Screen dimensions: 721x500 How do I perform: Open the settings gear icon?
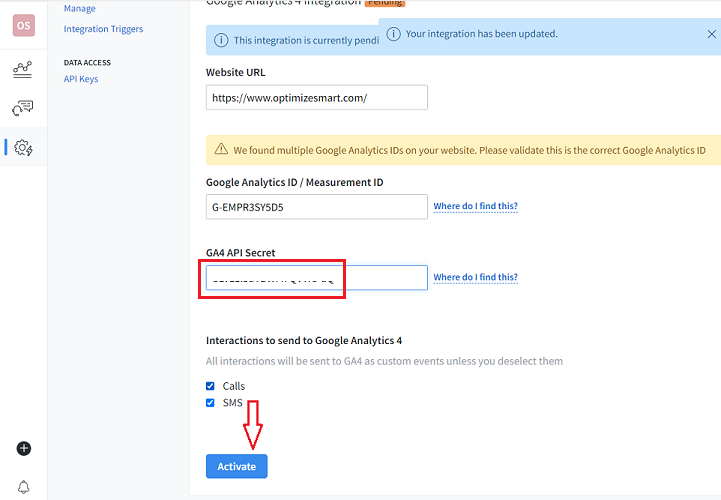[23, 148]
